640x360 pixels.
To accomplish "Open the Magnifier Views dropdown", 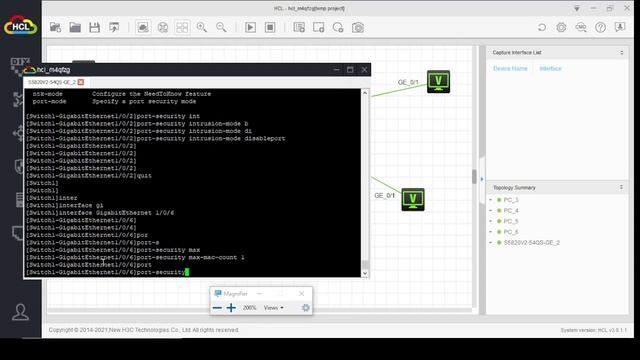I will click(273, 308).
